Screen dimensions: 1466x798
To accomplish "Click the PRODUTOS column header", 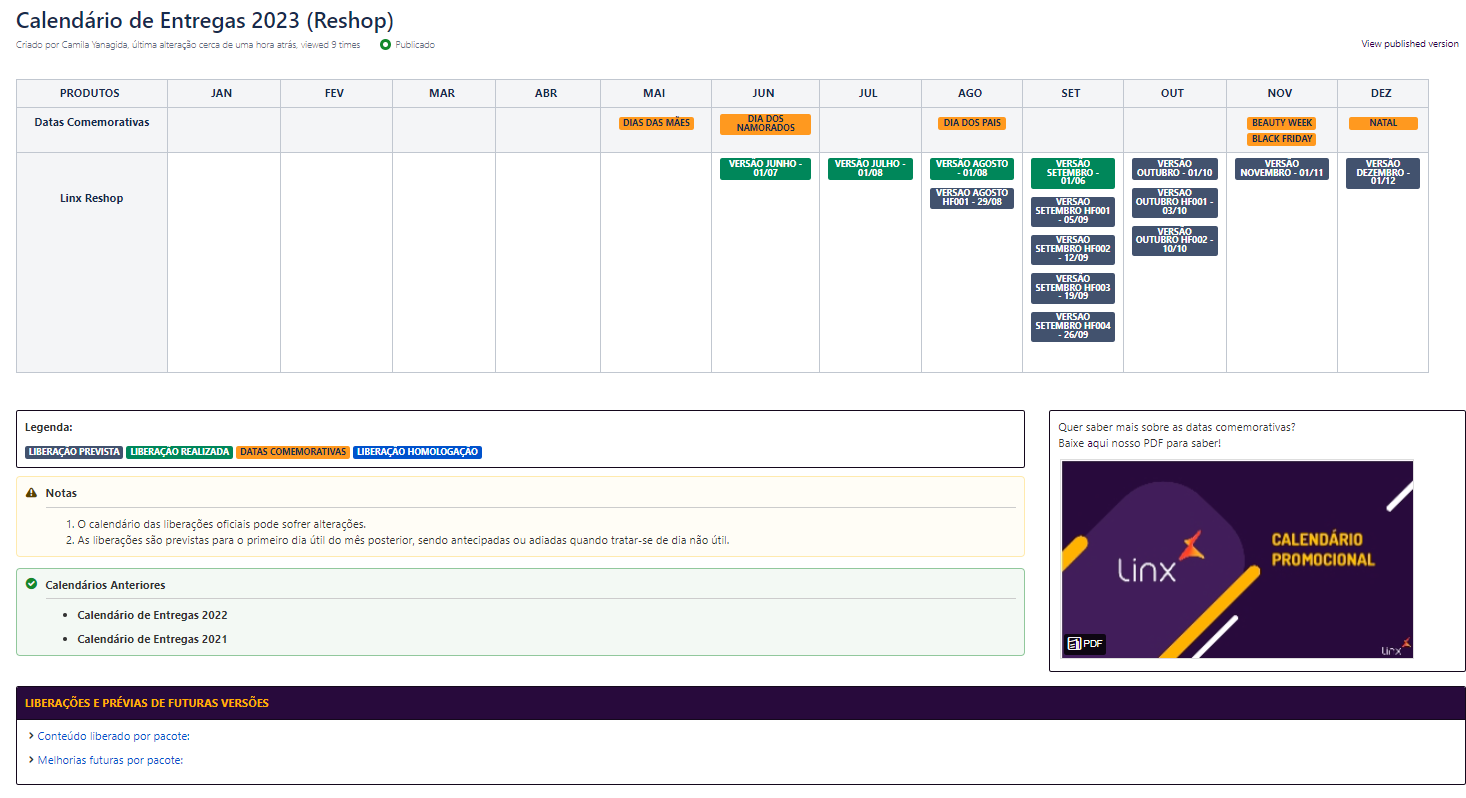I will pos(90,93).
